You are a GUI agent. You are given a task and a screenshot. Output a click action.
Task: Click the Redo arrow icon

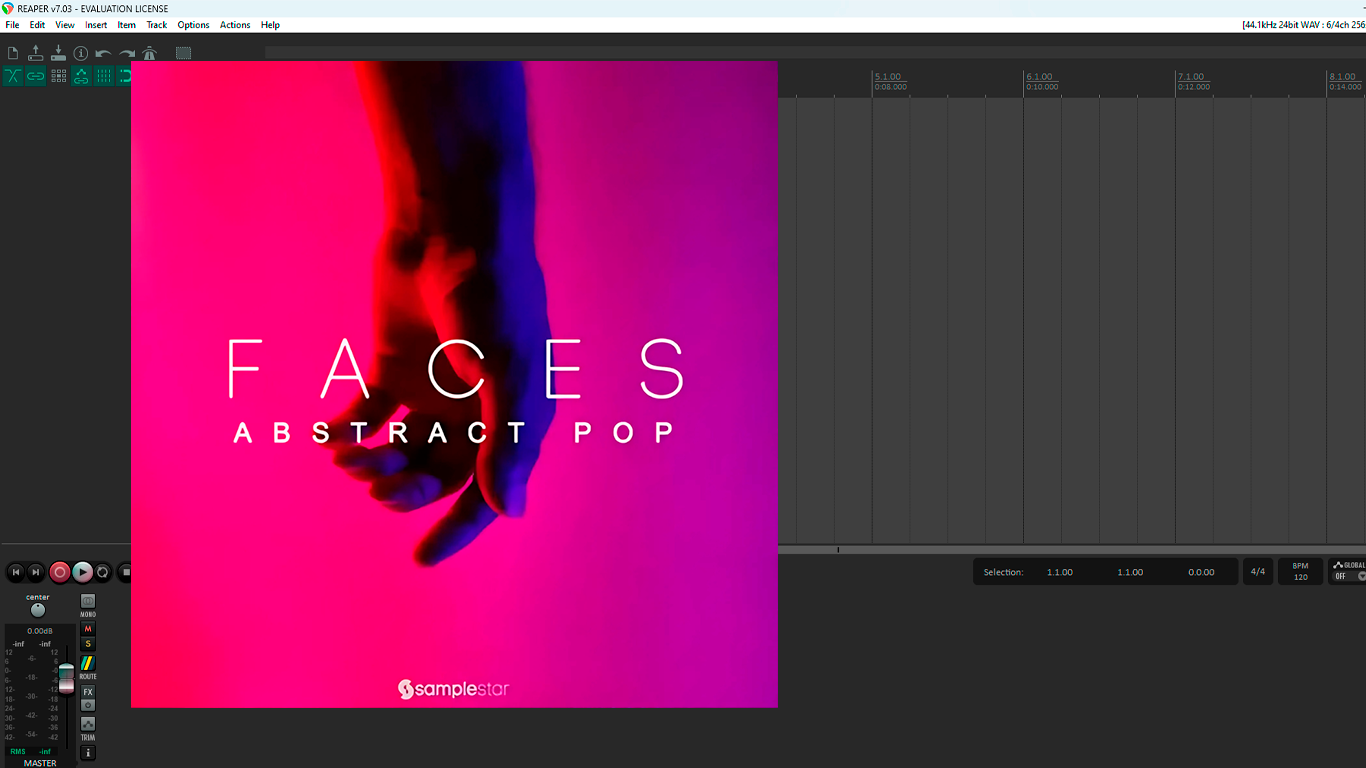127,53
